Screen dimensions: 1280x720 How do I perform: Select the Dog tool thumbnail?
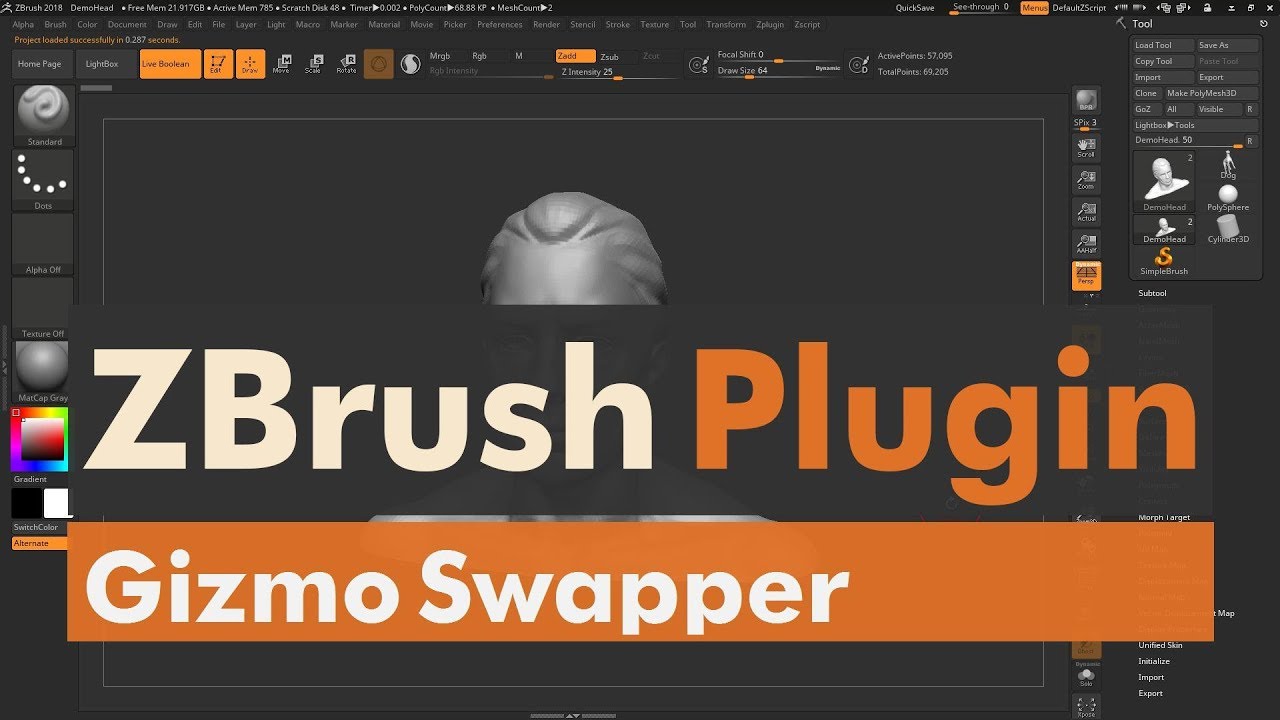click(1228, 166)
